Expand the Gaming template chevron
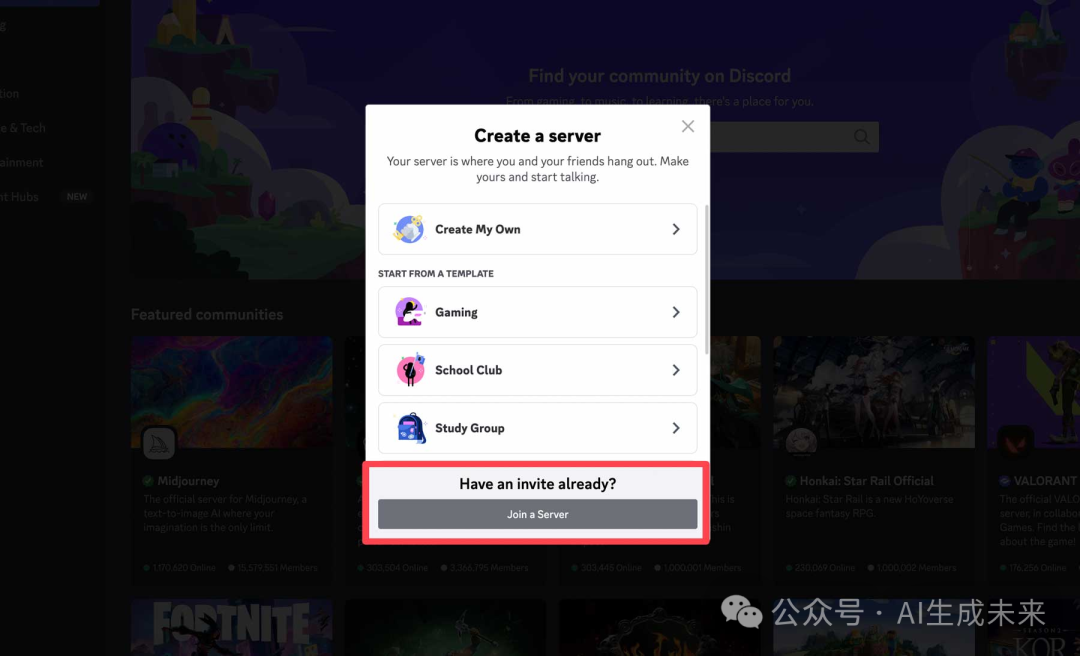This screenshot has width=1080, height=656. [676, 312]
